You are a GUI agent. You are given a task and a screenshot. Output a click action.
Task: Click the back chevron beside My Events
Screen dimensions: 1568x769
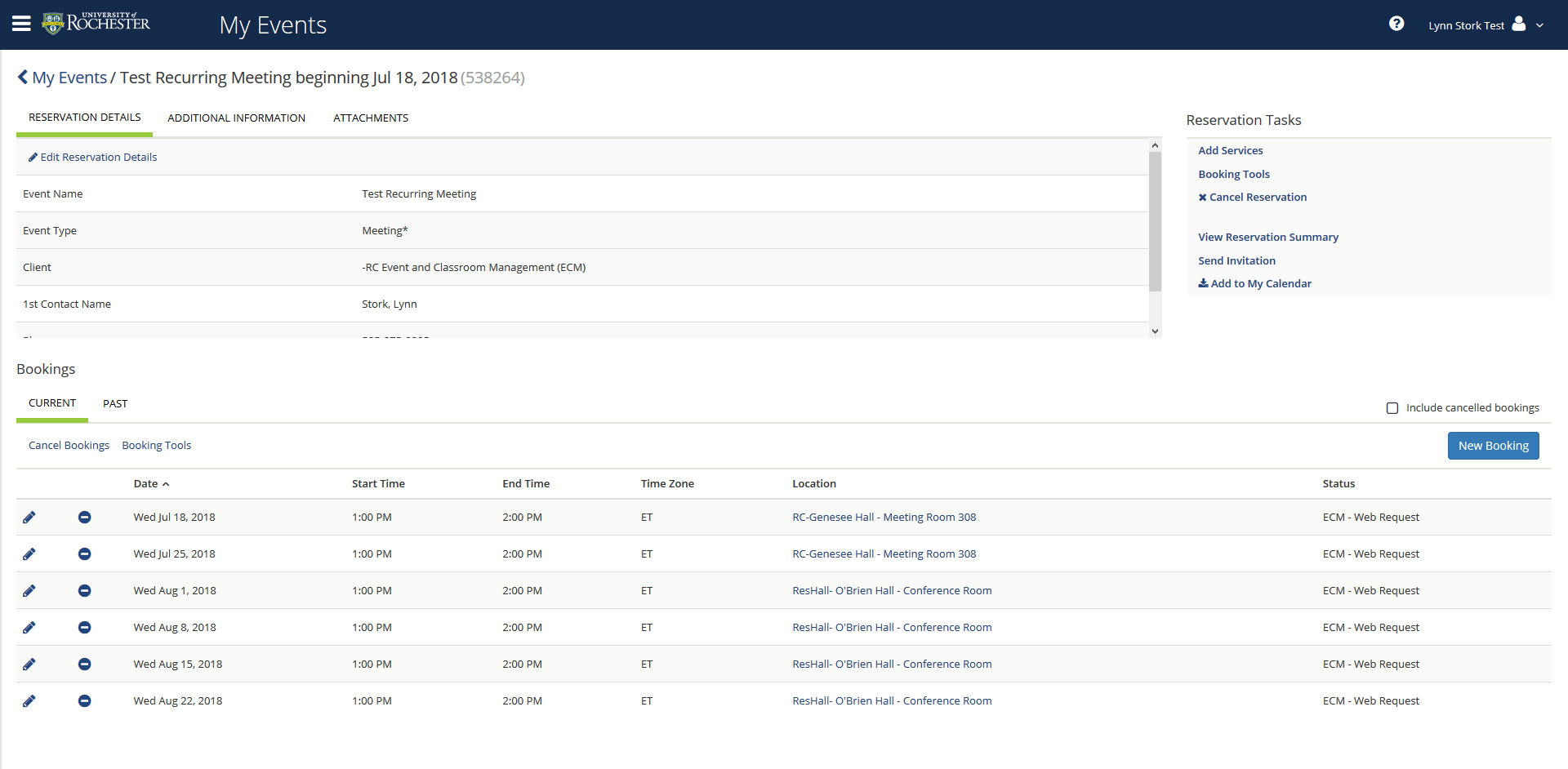22,77
